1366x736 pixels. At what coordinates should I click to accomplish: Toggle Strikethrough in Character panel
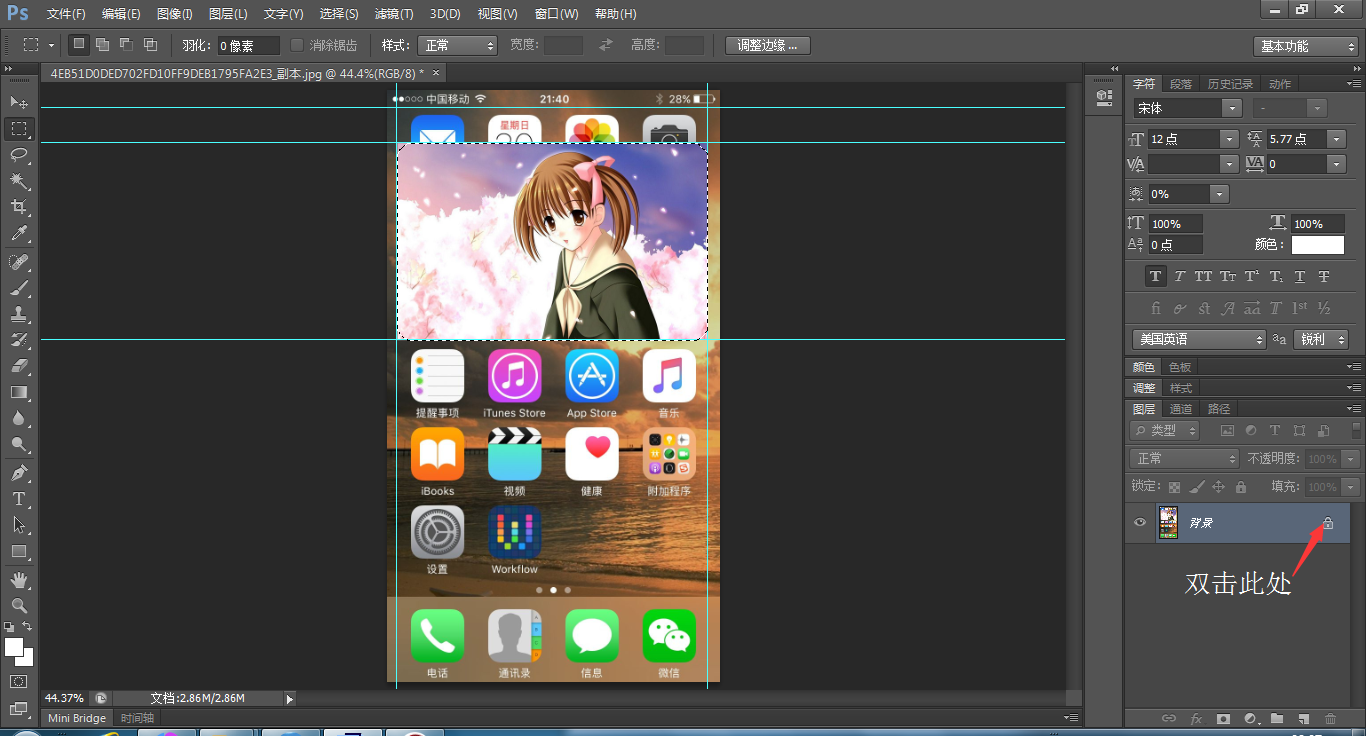pyautogui.click(x=1324, y=276)
